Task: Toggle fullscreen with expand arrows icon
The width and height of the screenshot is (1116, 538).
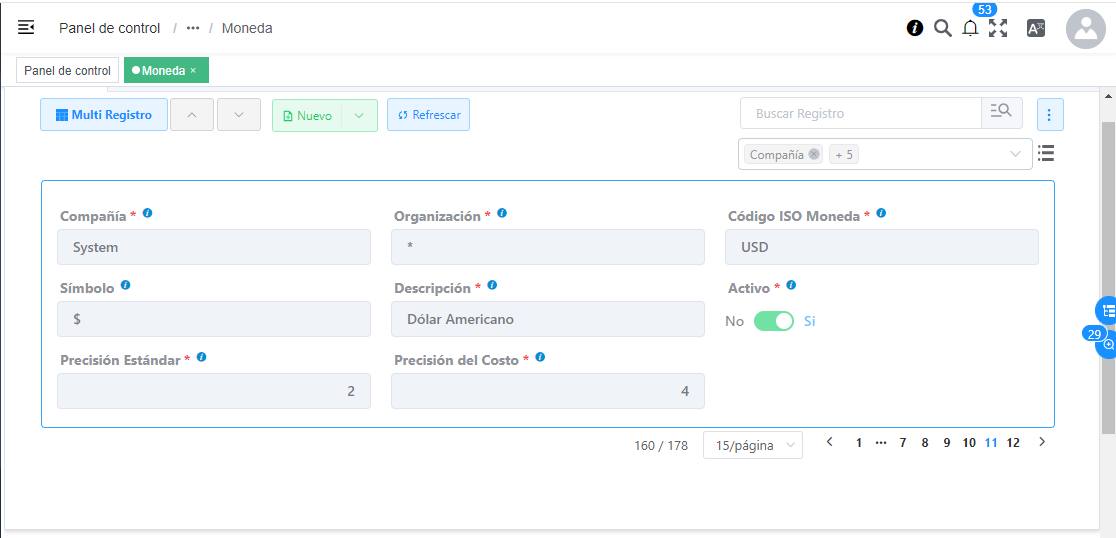Action: coord(998,28)
